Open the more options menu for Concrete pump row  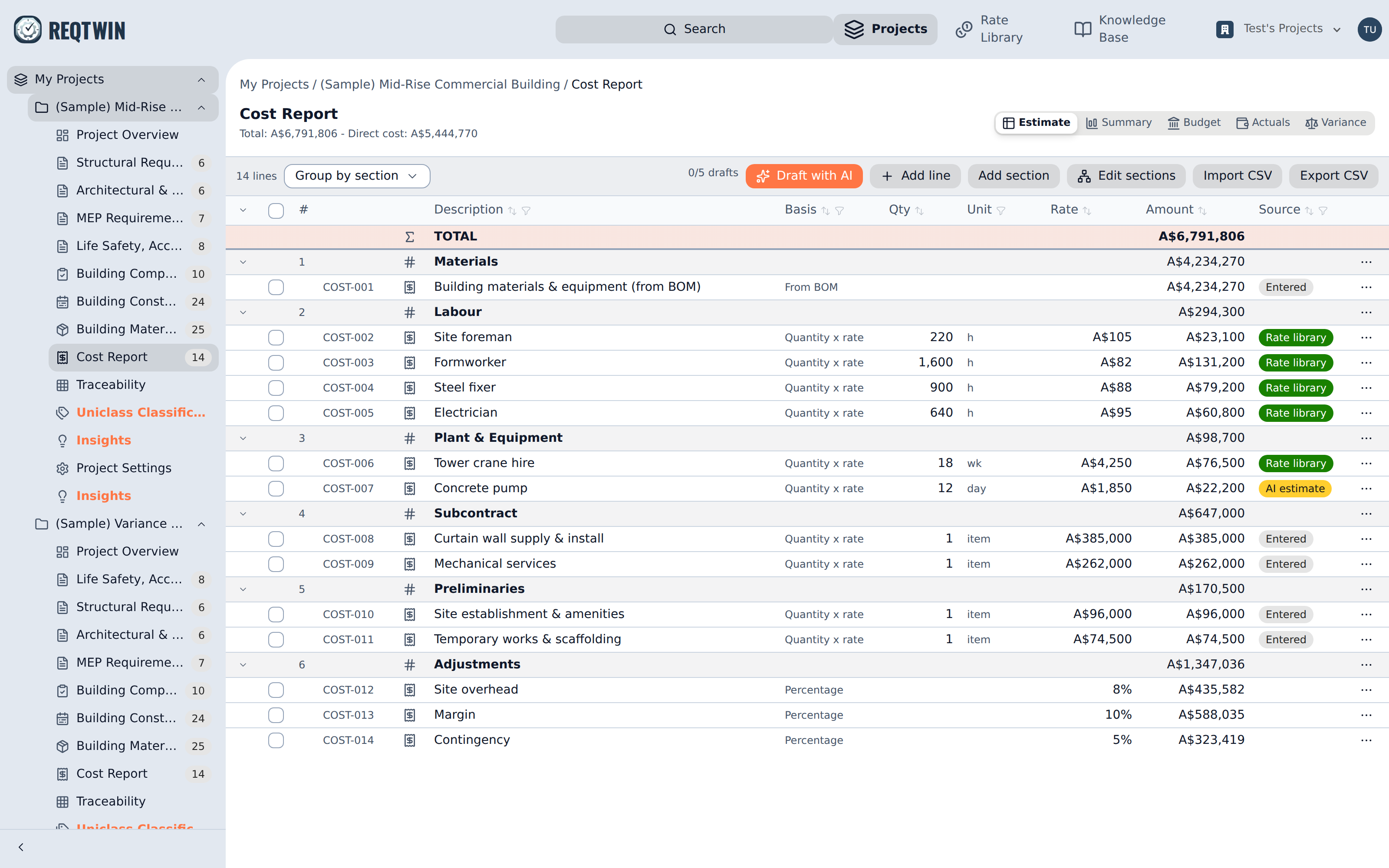pos(1366,489)
